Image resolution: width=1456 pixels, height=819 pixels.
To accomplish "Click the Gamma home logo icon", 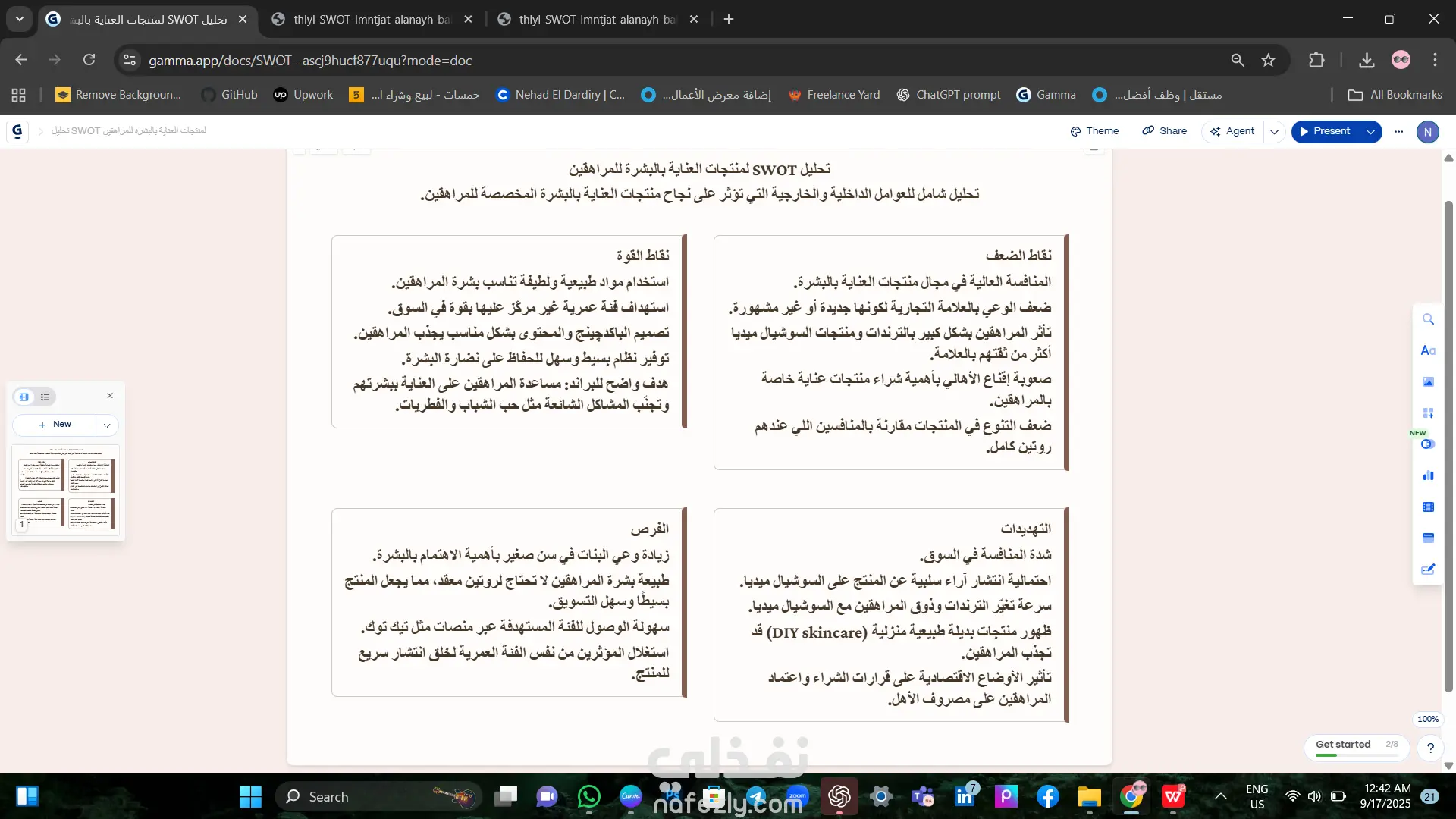I will 17,131.
